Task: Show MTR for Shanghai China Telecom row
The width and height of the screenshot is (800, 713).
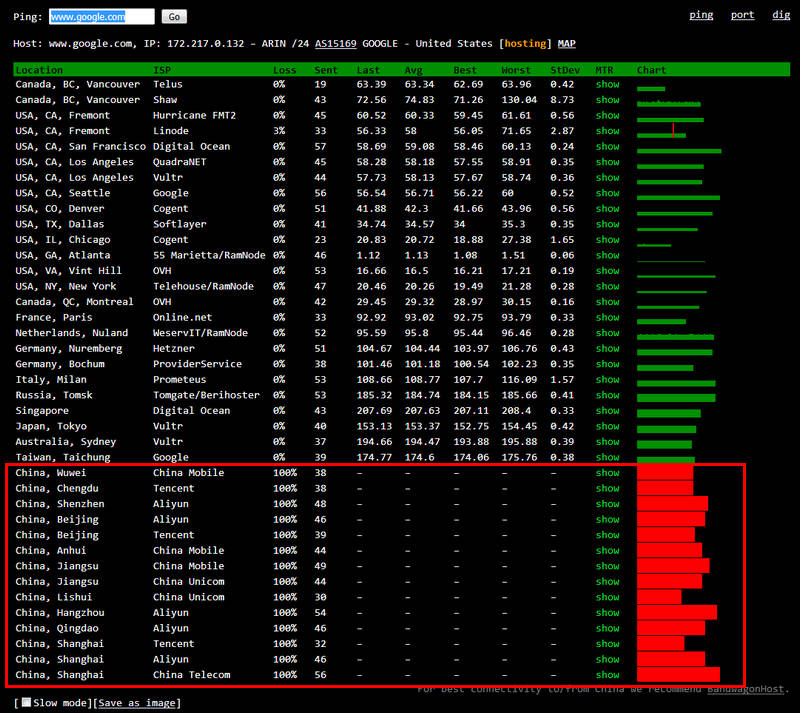Action: [607, 675]
